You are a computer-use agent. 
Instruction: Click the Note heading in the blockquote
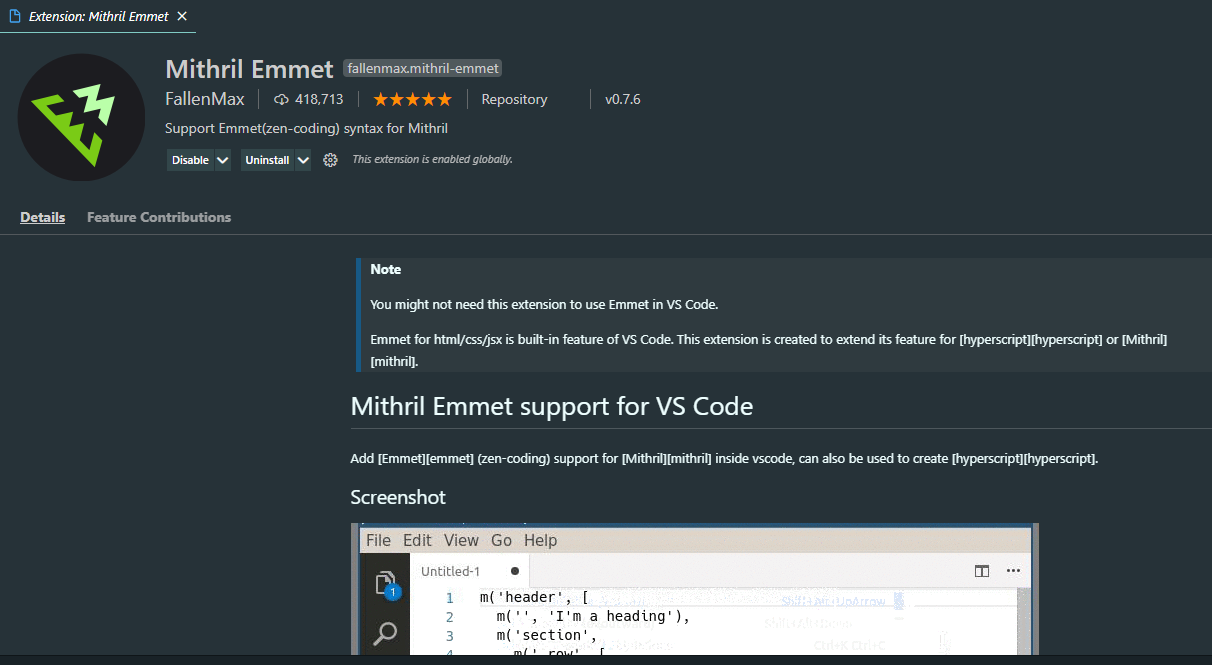pyautogui.click(x=386, y=269)
